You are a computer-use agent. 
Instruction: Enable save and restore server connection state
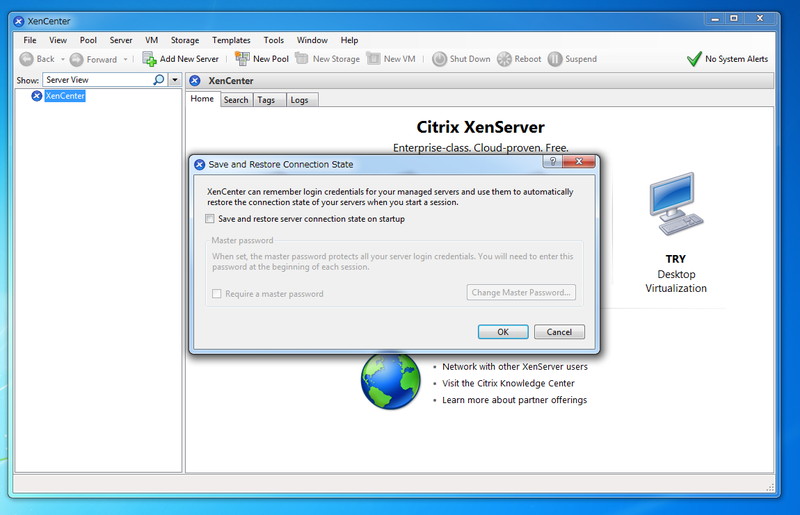(210, 219)
